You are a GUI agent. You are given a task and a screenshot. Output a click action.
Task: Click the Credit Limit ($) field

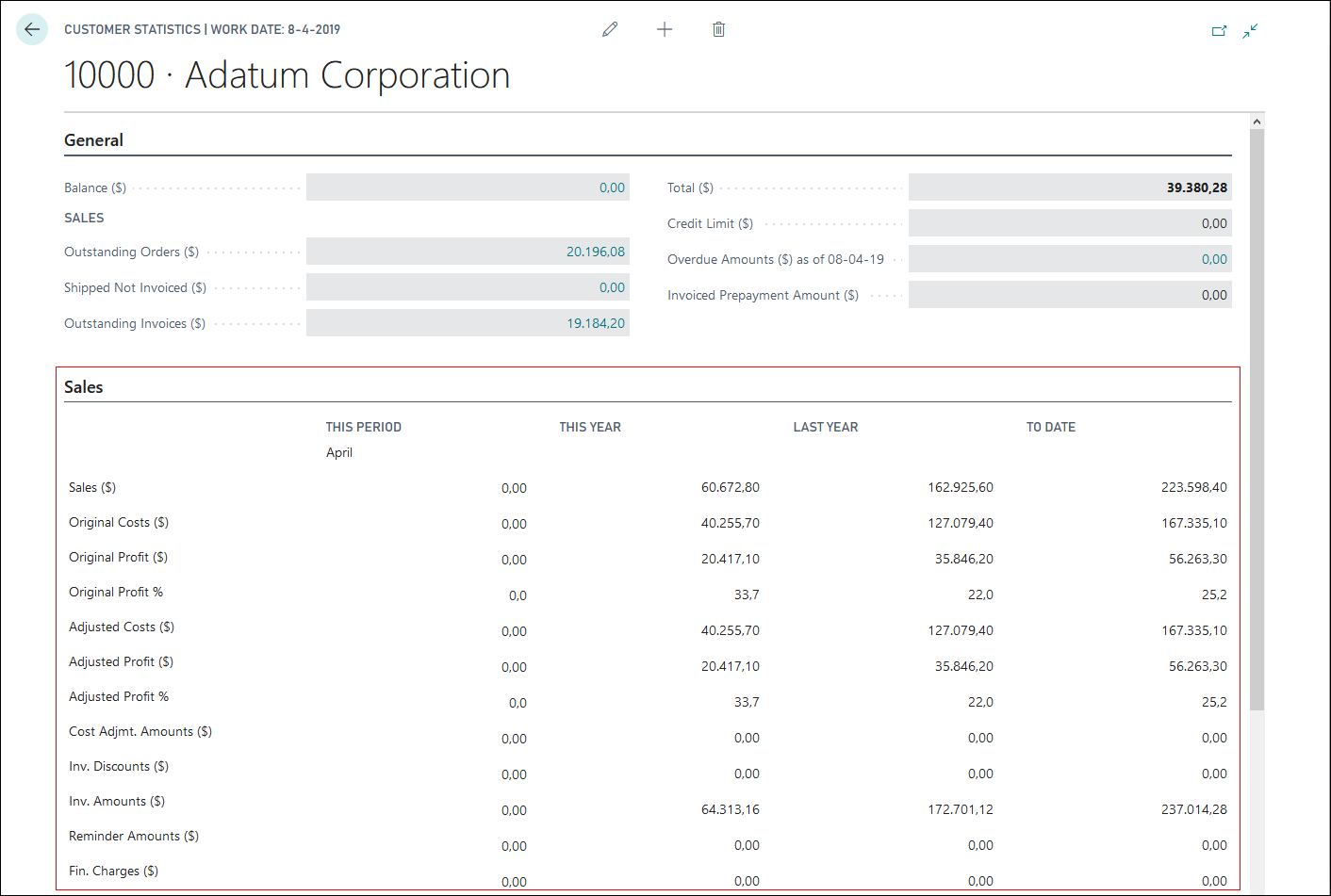tap(1070, 223)
